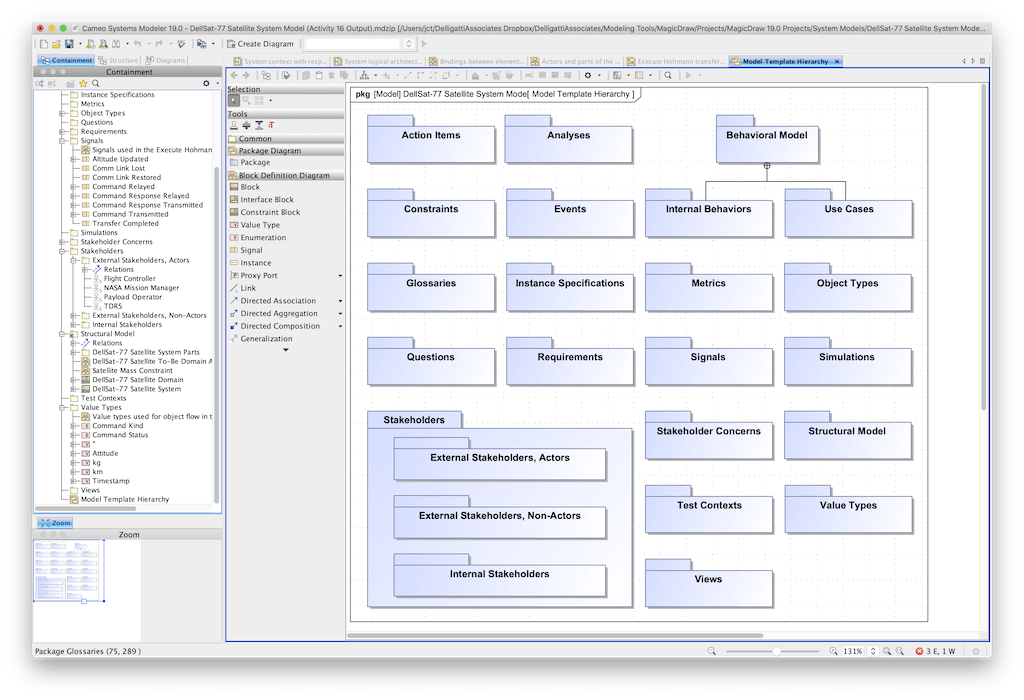Click the red error indicator in status bar
The image size is (1024, 700).
[919, 651]
